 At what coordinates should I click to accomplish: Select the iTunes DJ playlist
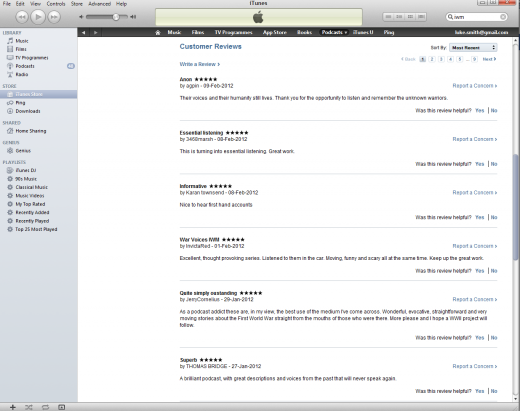pyautogui.click(x=26, y=170)
